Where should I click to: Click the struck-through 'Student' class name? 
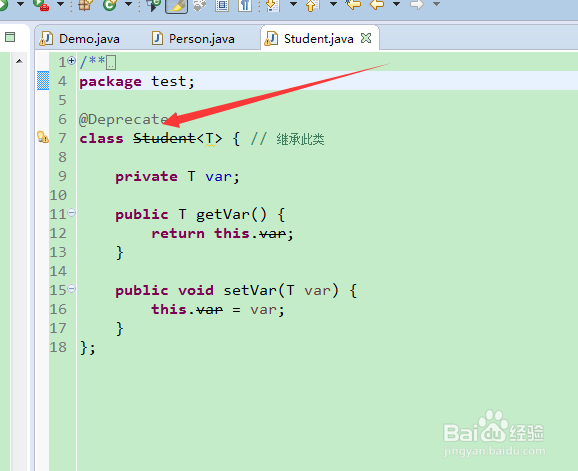[x=164, y=138]
